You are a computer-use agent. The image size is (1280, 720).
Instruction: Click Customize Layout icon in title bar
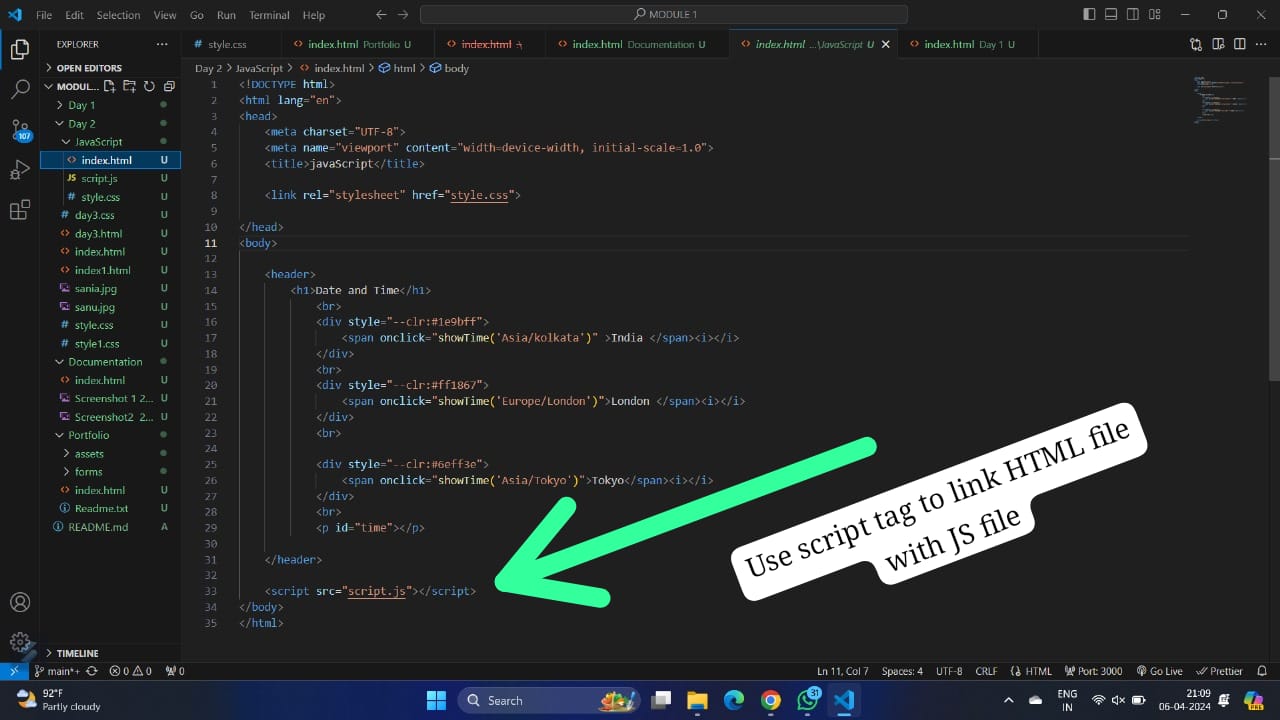(1155, 15)
